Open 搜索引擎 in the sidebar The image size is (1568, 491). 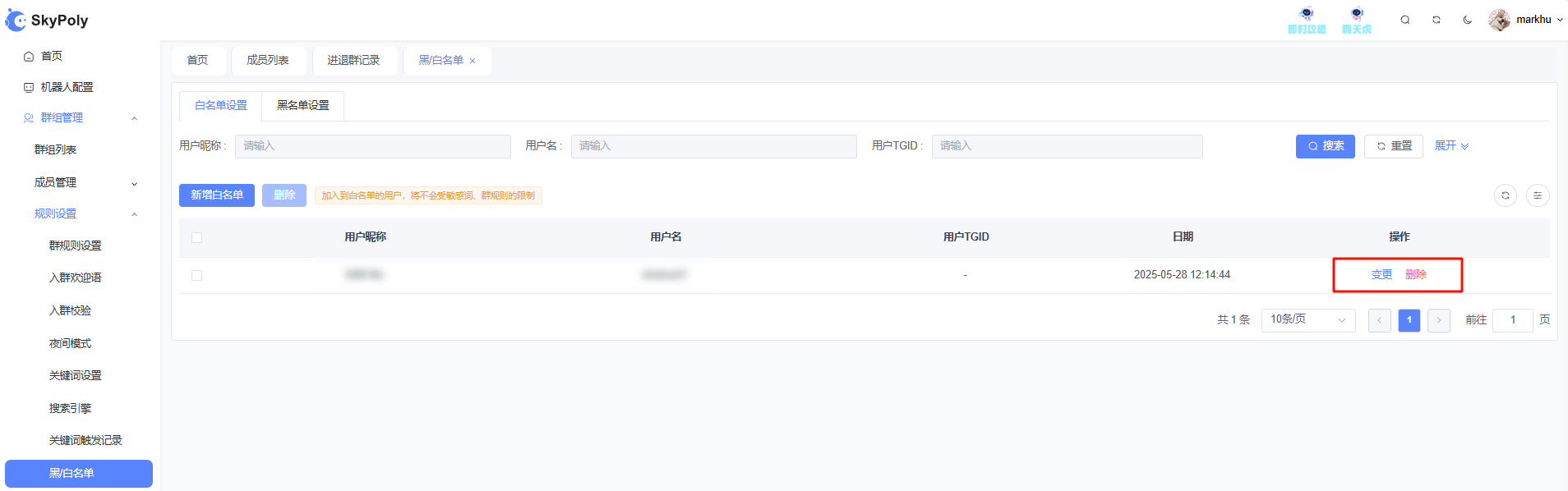point(70,408)
